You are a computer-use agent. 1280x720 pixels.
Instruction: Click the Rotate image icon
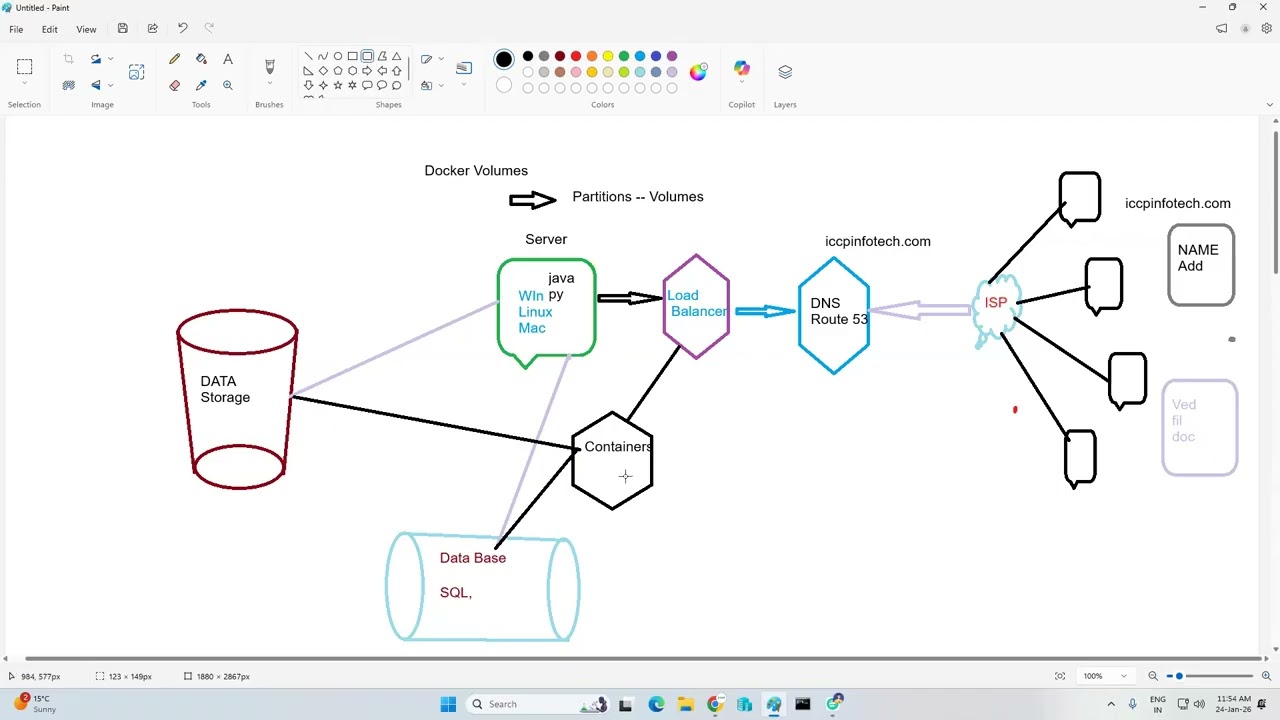pyautogui.click(x=96, y=60)
